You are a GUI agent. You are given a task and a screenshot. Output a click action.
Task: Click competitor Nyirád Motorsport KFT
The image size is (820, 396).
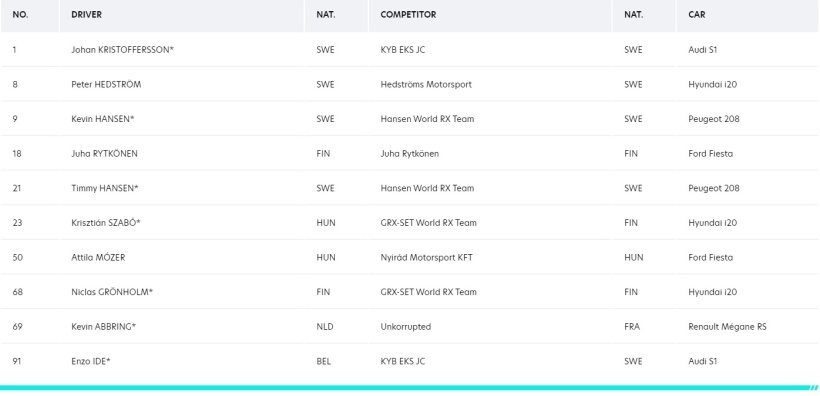click(426, 257)
